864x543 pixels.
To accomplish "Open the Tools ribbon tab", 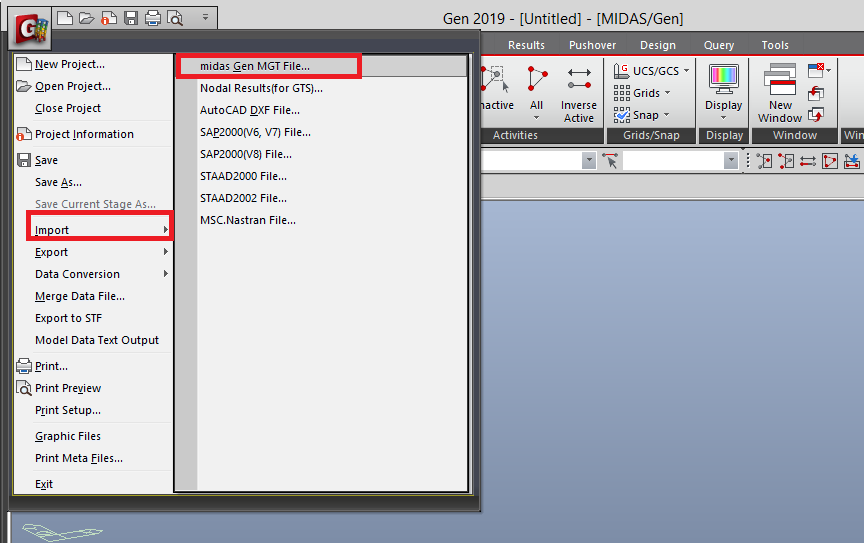I will click(775, 45).
